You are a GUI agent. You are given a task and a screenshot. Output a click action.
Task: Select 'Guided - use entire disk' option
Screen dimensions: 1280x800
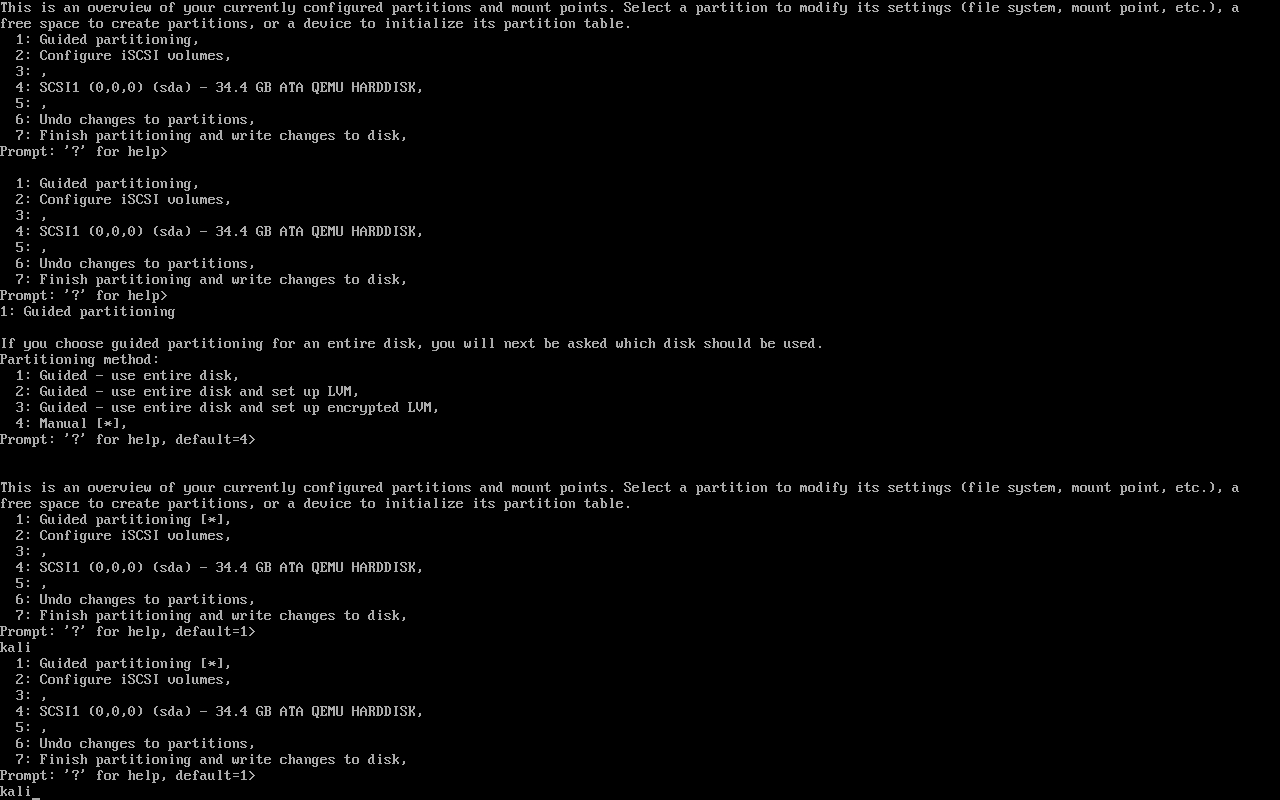[127, 375]
